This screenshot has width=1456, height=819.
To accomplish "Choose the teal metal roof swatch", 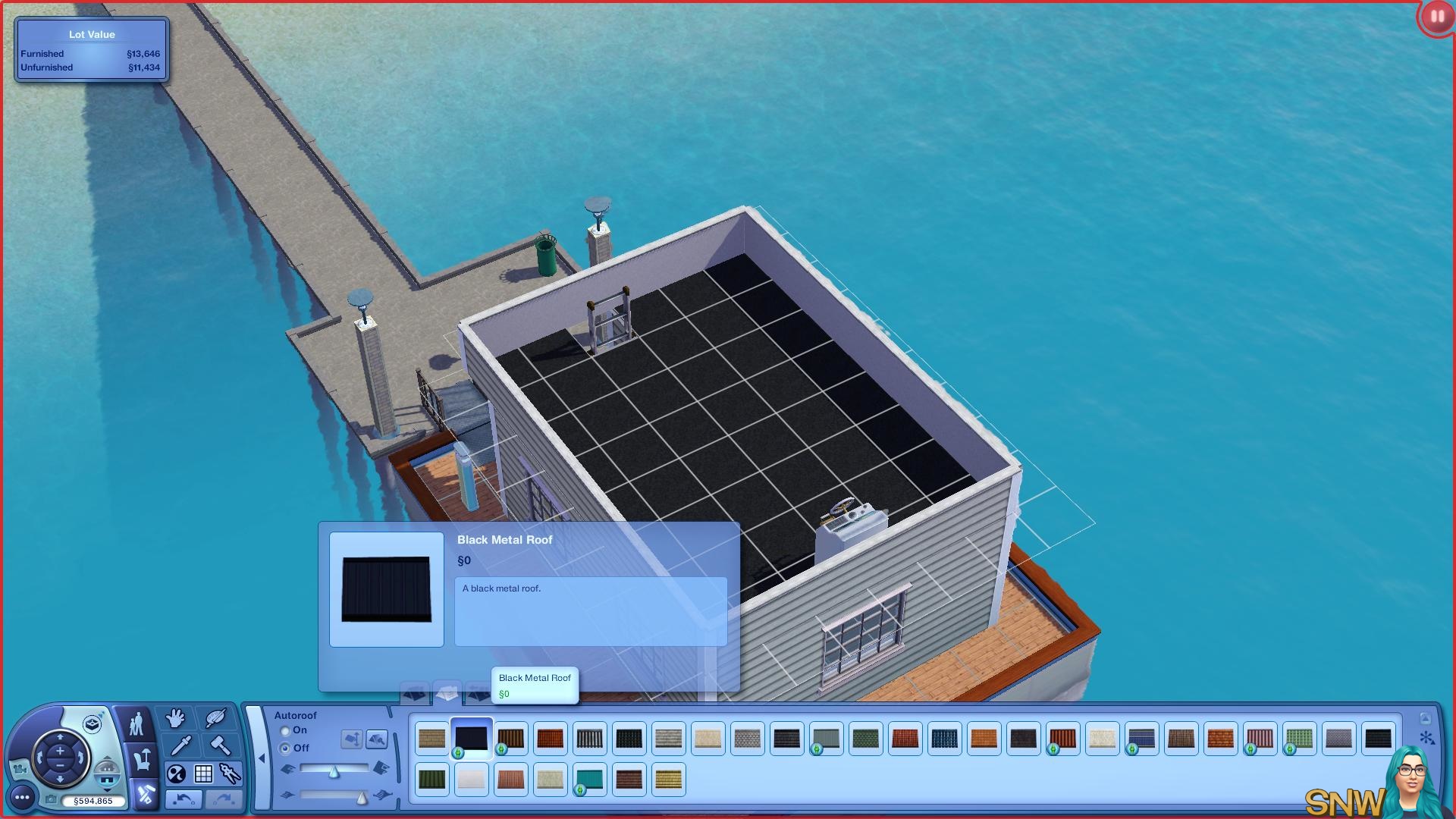I will click(x=589, y=780).
